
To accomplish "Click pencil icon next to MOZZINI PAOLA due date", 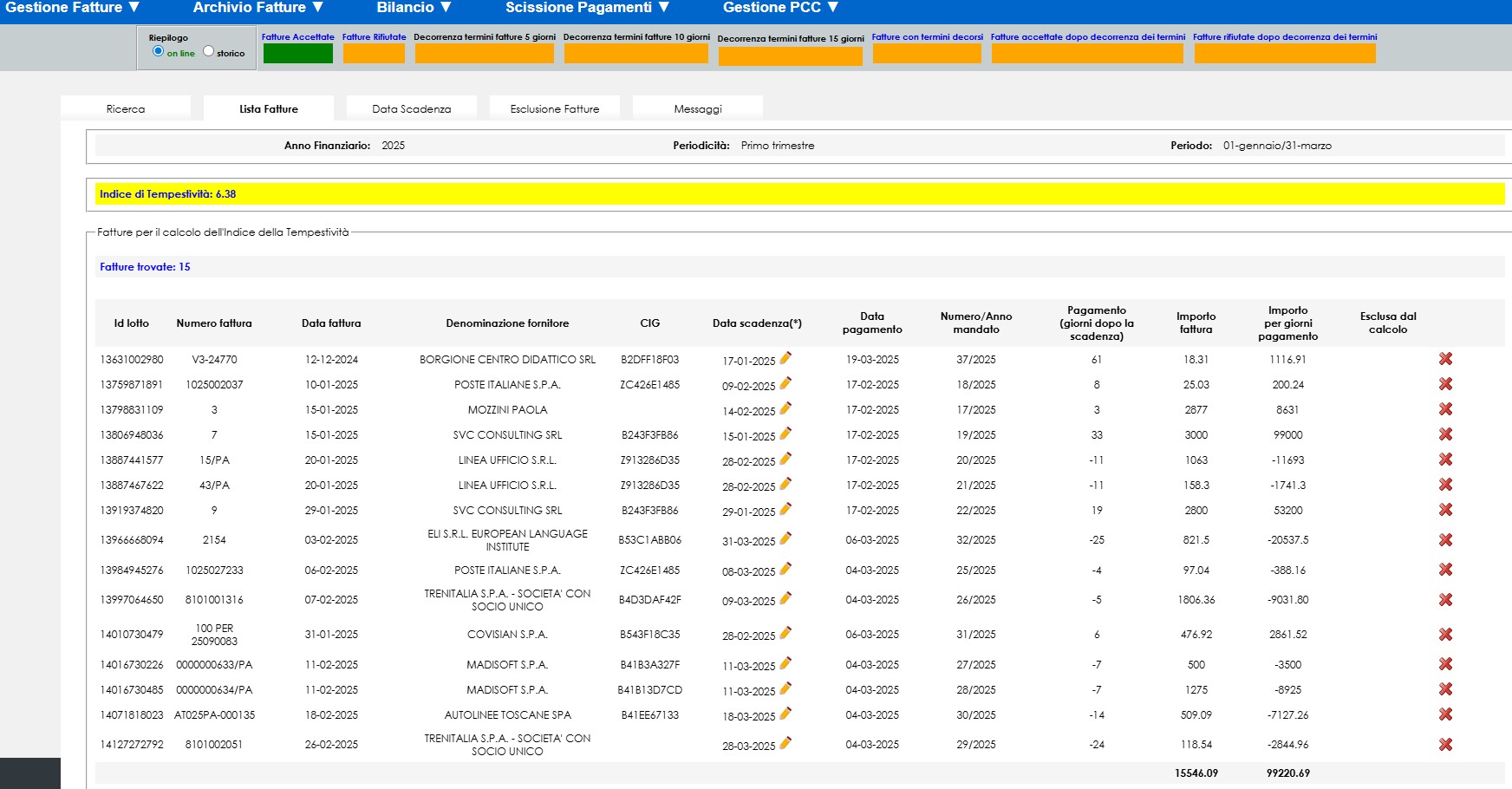I will point(785,408).
